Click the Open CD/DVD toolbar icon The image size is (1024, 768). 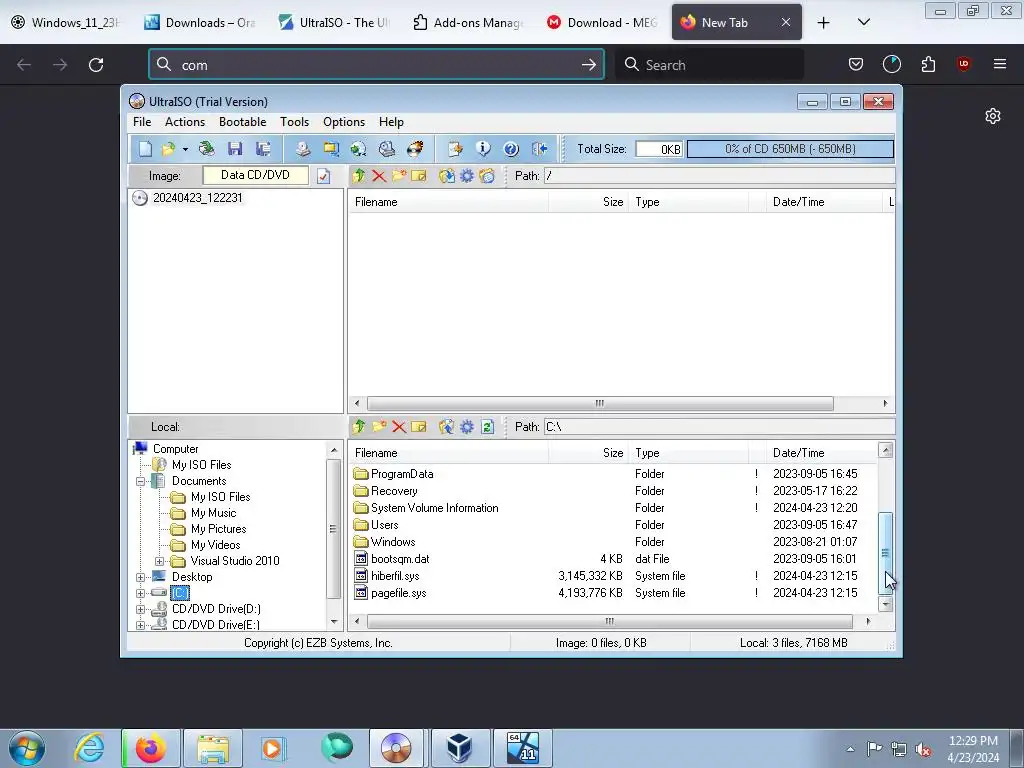tap(206, 149)
